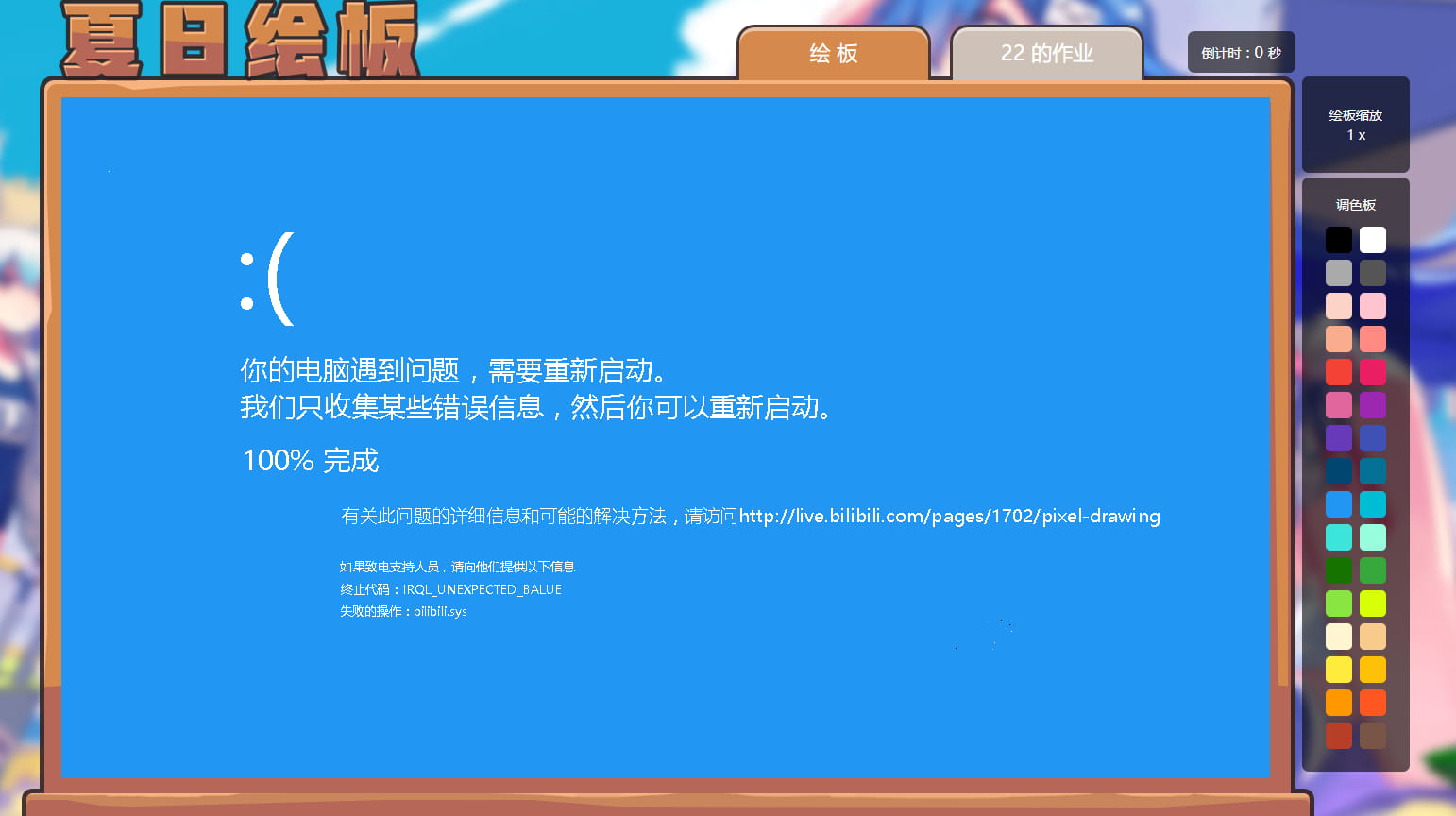Select the amber swatch beside yellow
The image size is (1456, 816).
point(1373,670)
